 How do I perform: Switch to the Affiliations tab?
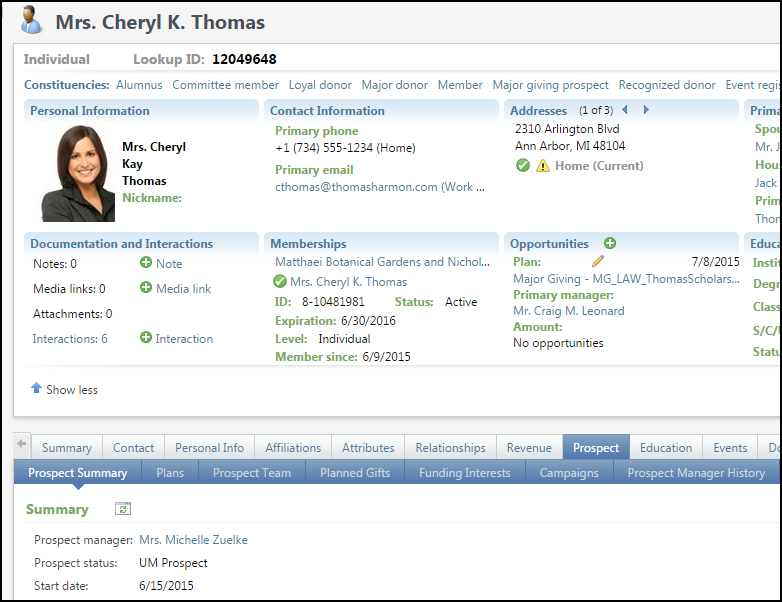point(293,447)
